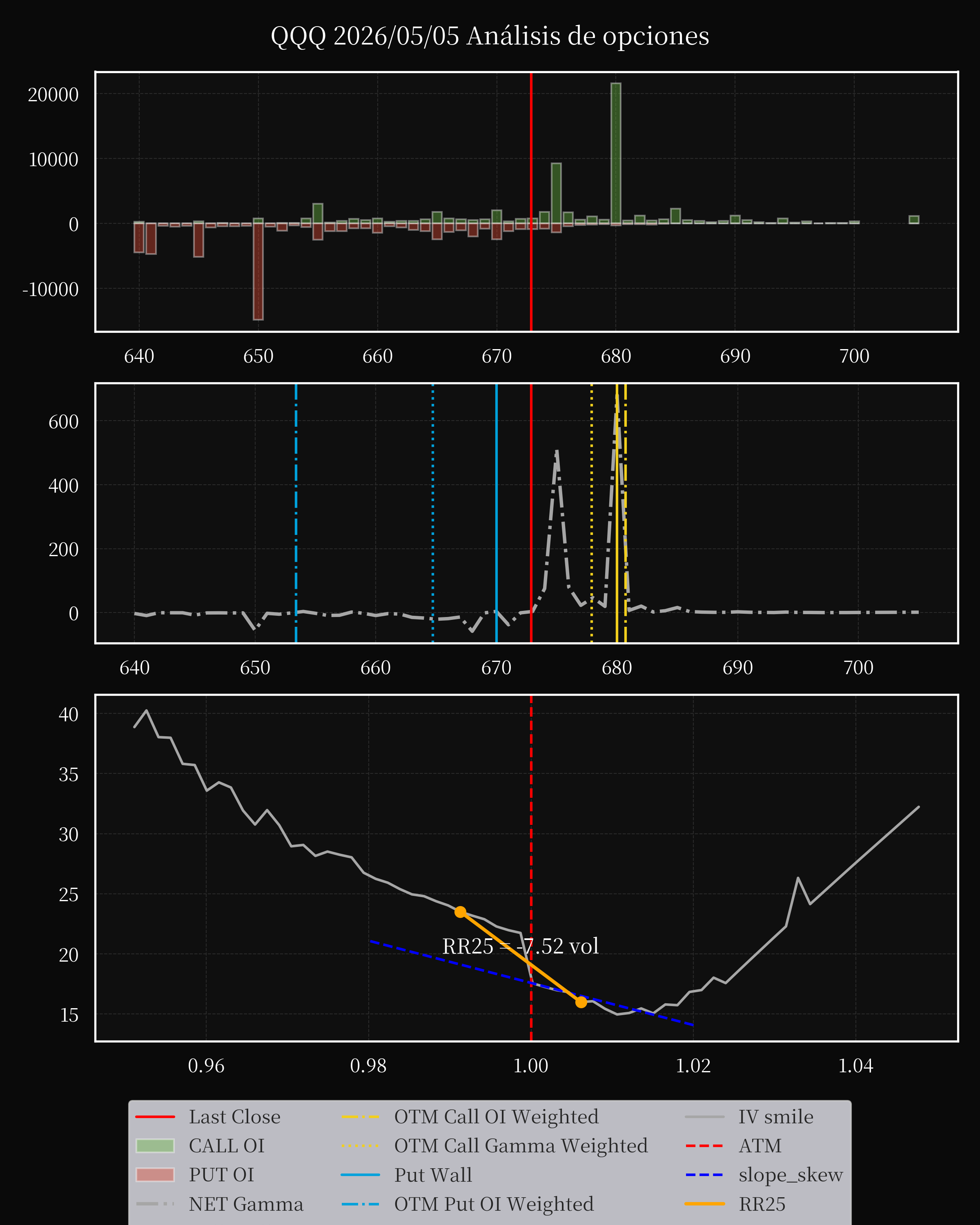Click the '1.00' moneyness axis label
Screen dimensions: 980x1225
pyautogui.click(x=530, y=1066)
